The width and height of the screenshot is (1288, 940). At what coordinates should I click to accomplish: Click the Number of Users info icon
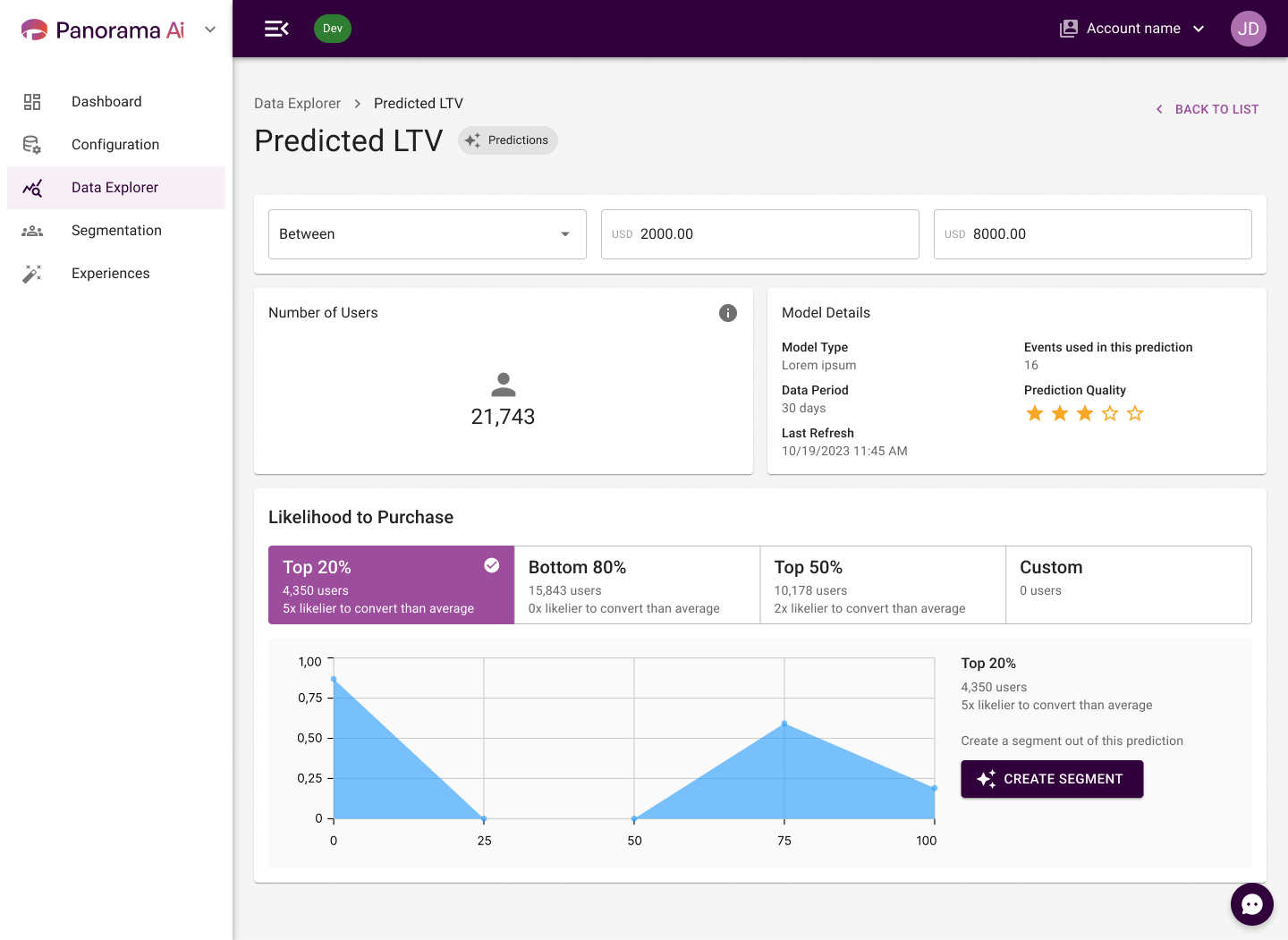728,313
